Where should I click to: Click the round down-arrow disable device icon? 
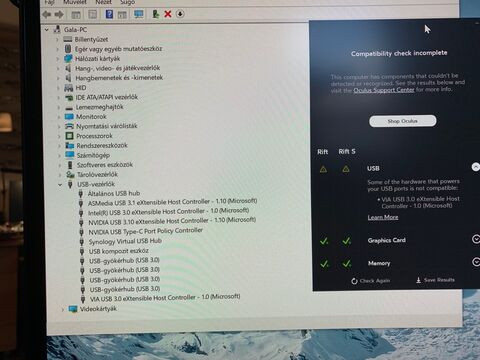[x=180, y=14]
